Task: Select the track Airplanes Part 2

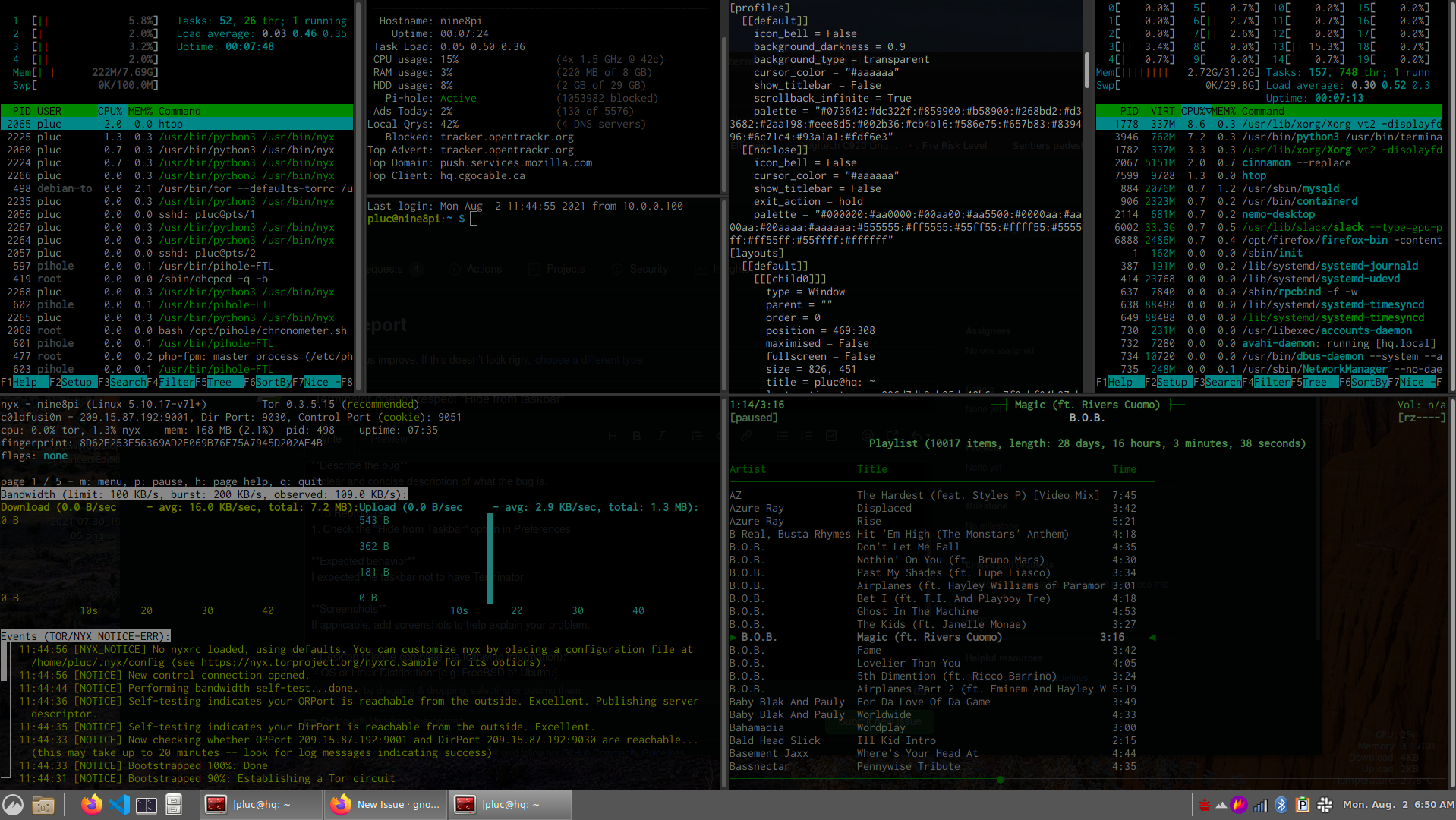Action: click(x=942, y=689)
